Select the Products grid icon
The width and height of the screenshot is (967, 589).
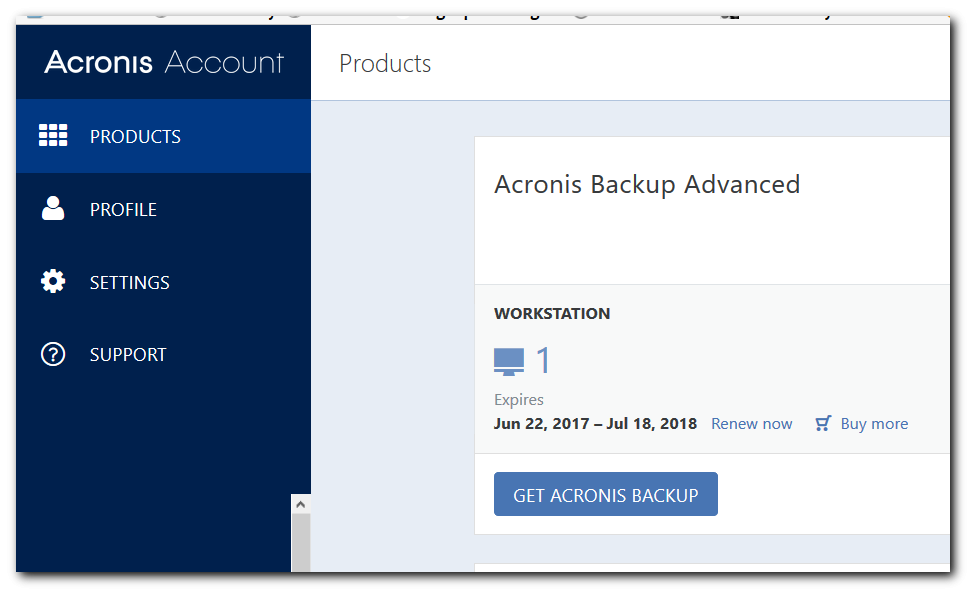pos(53,135)
